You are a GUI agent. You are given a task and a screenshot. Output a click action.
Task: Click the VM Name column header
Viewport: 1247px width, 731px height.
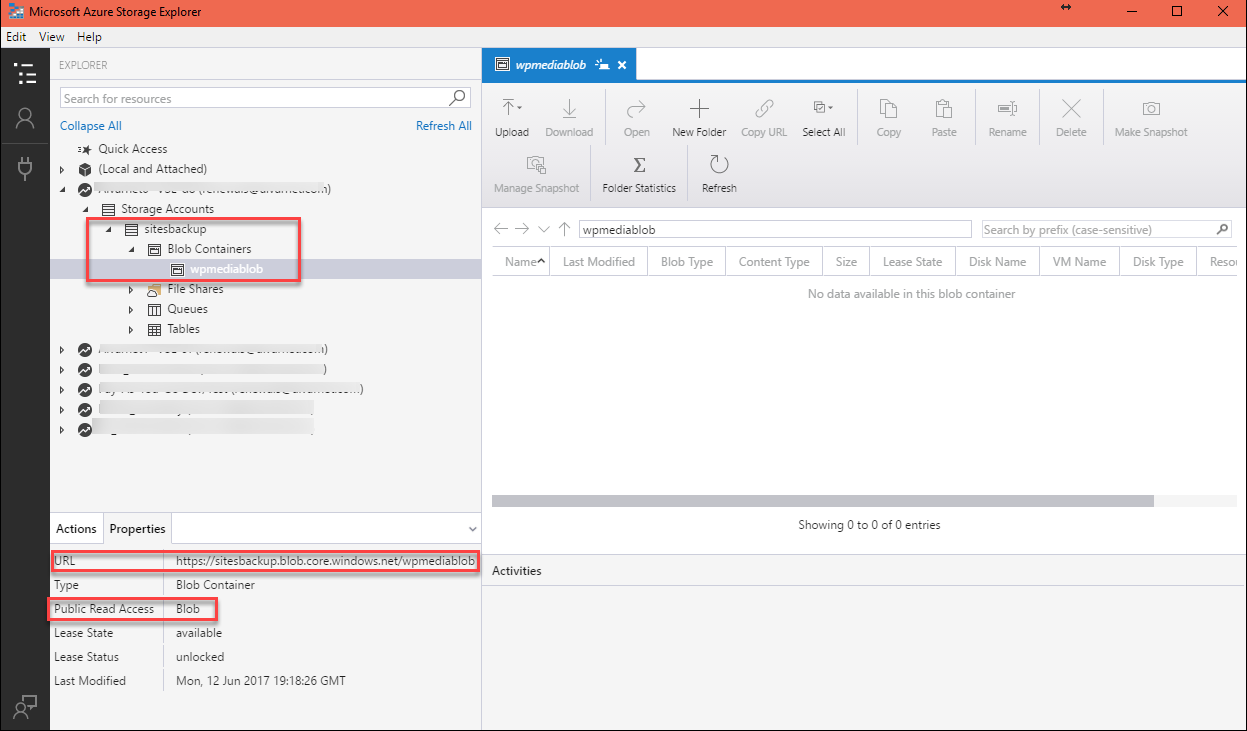click(x=1079, y=262)
